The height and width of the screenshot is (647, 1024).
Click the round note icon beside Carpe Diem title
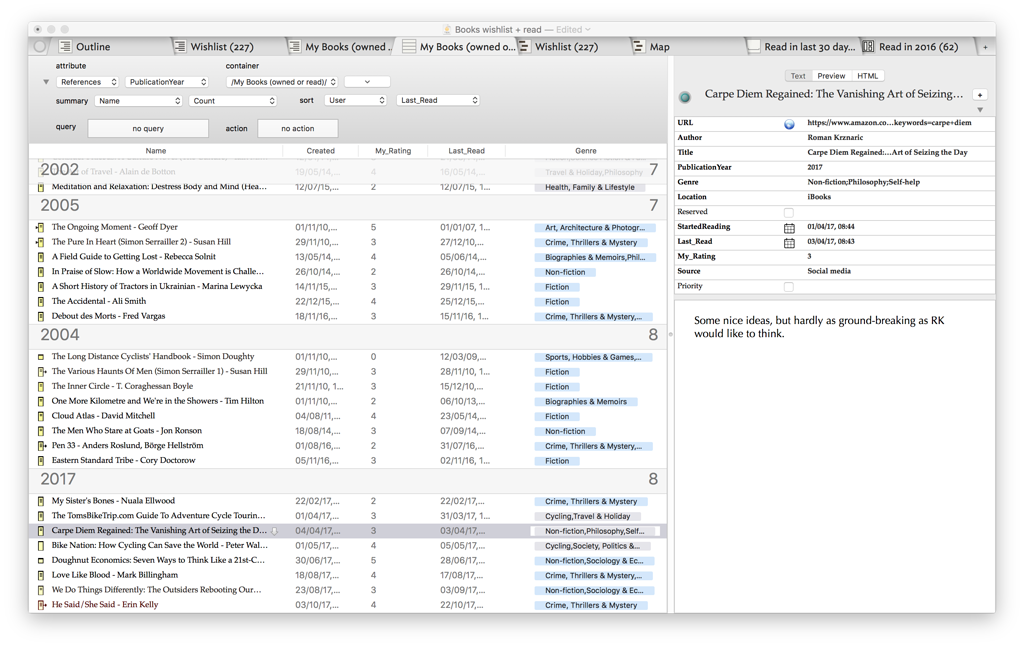pos(686,95)
